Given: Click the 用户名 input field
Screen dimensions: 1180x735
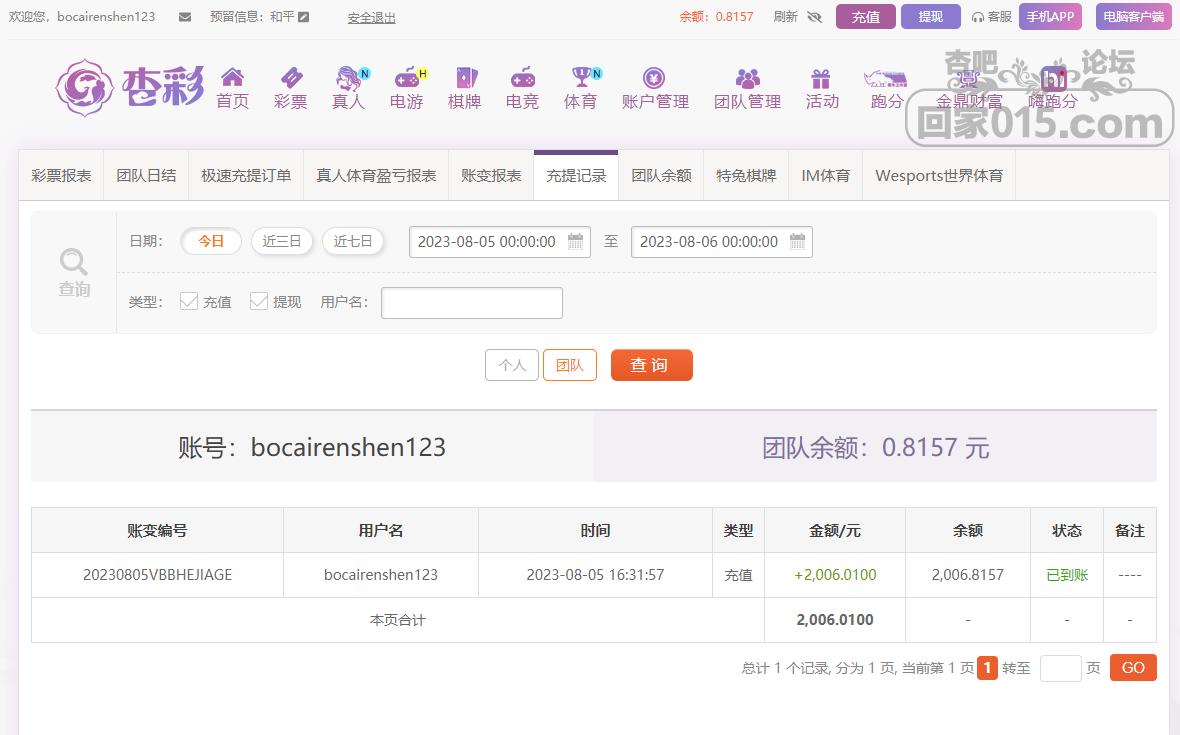Looking at the screenshot, I should (x=472, y=302).
